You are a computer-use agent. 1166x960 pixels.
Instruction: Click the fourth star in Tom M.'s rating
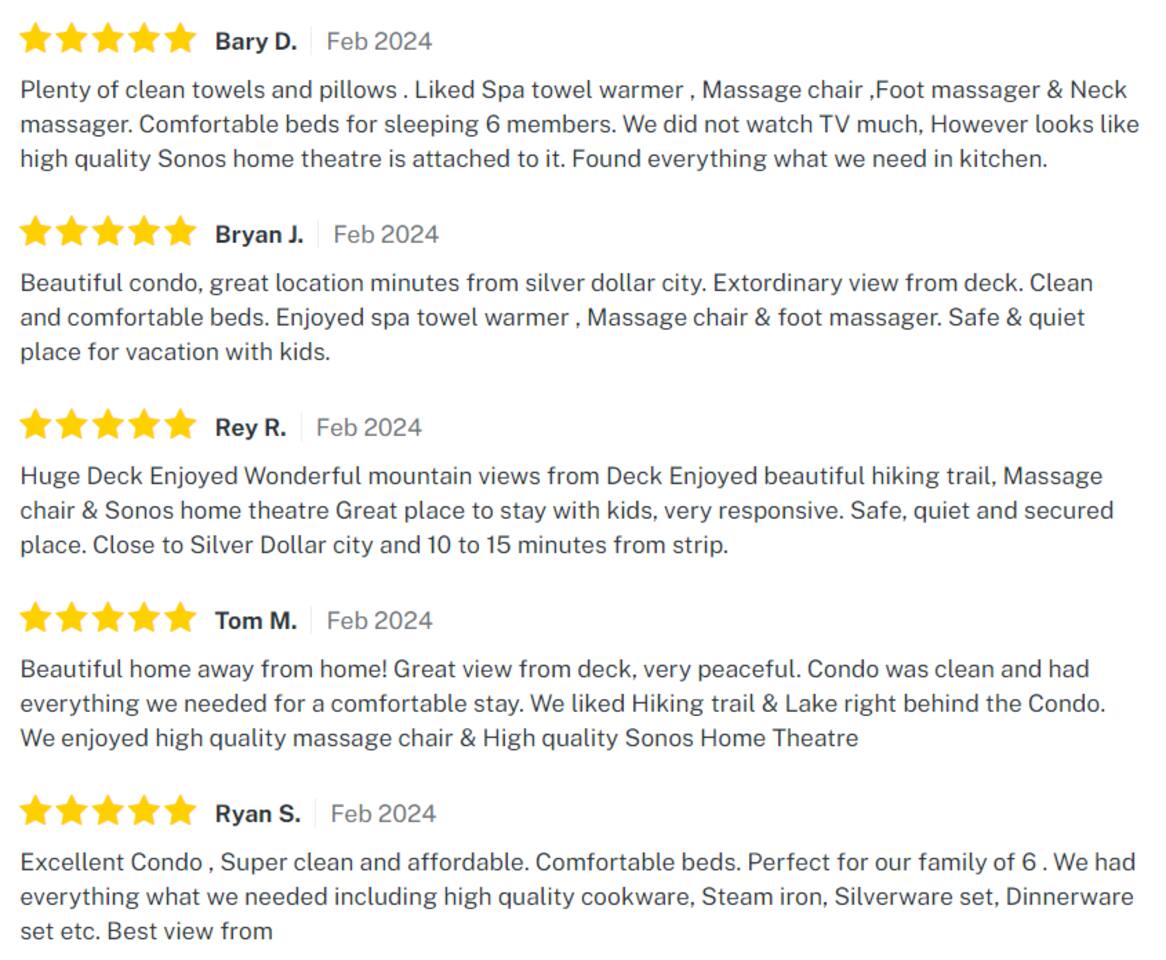point(144,619)
